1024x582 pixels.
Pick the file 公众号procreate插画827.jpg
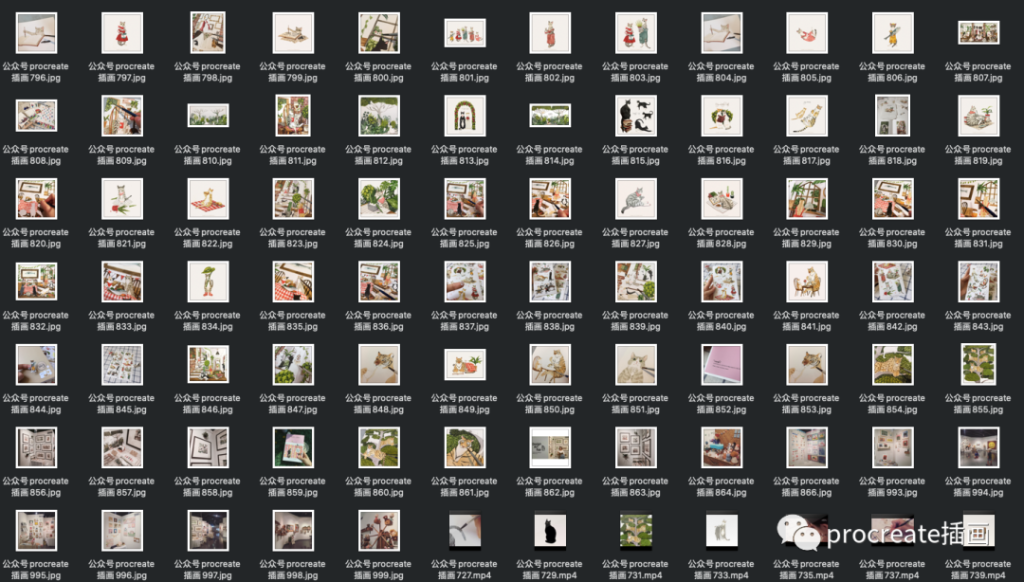pos(636,198)
